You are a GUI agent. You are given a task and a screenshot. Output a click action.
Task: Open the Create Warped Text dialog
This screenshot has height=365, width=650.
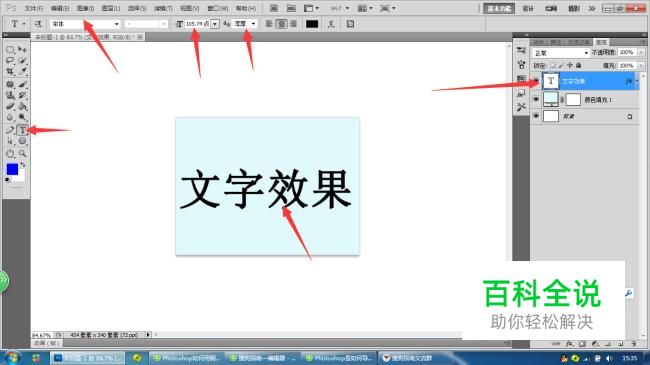tap(331, 24)
